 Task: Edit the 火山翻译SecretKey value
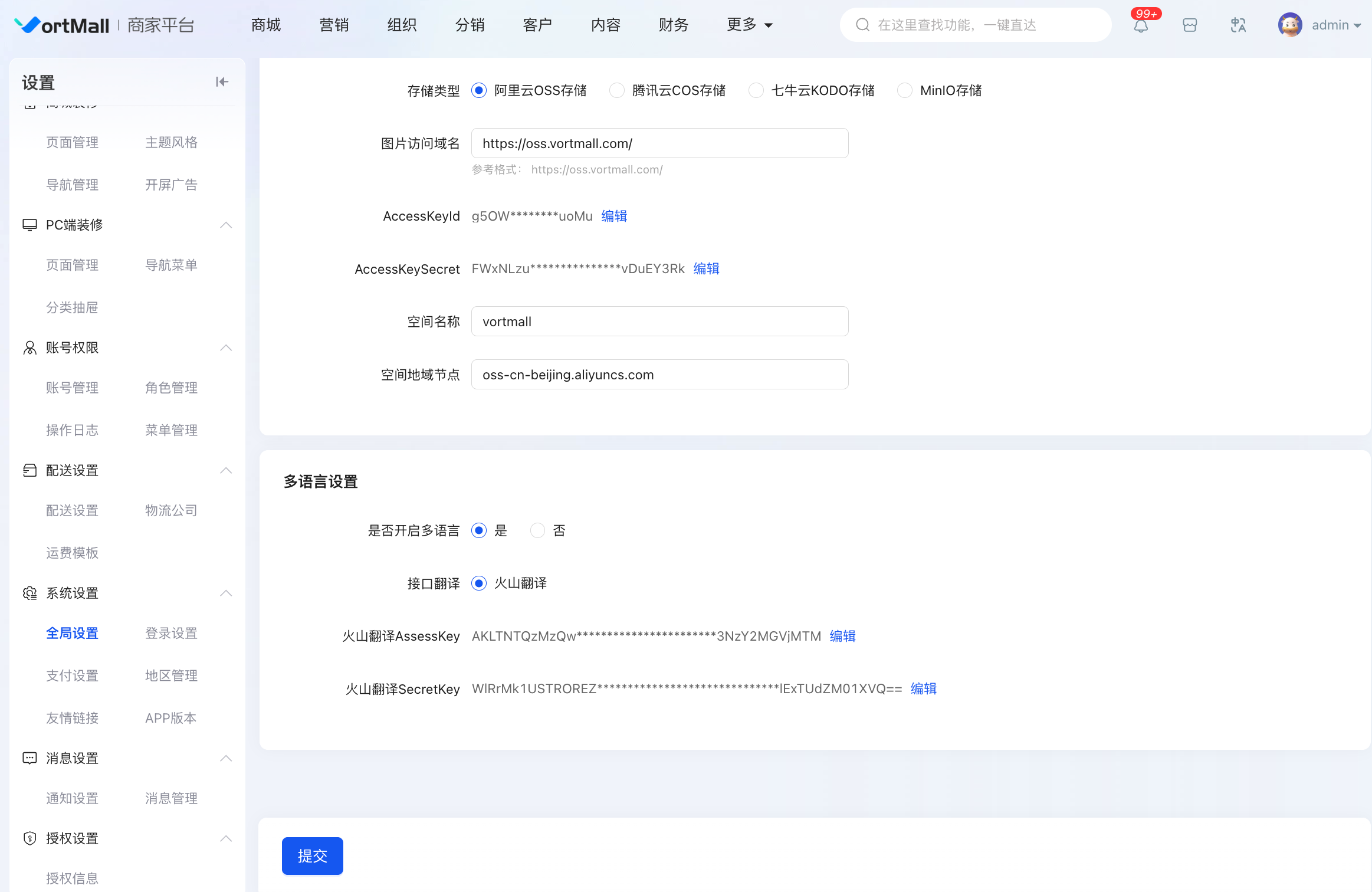(923, 689)
